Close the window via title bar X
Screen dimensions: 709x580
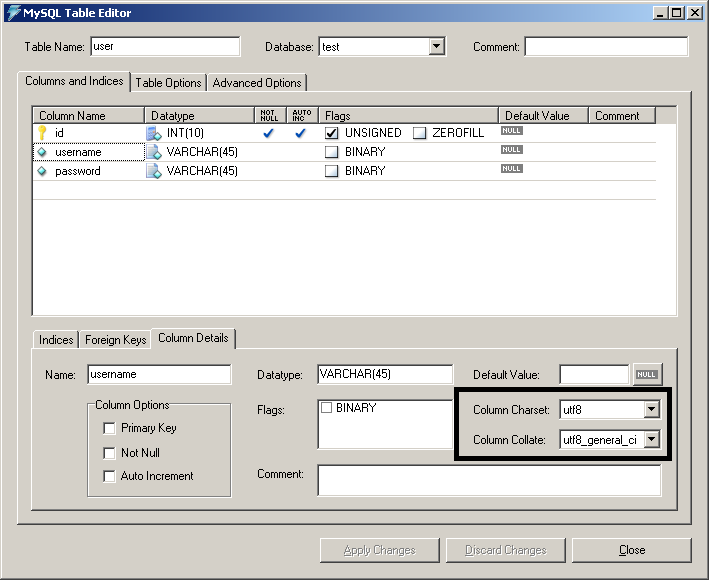695,13
